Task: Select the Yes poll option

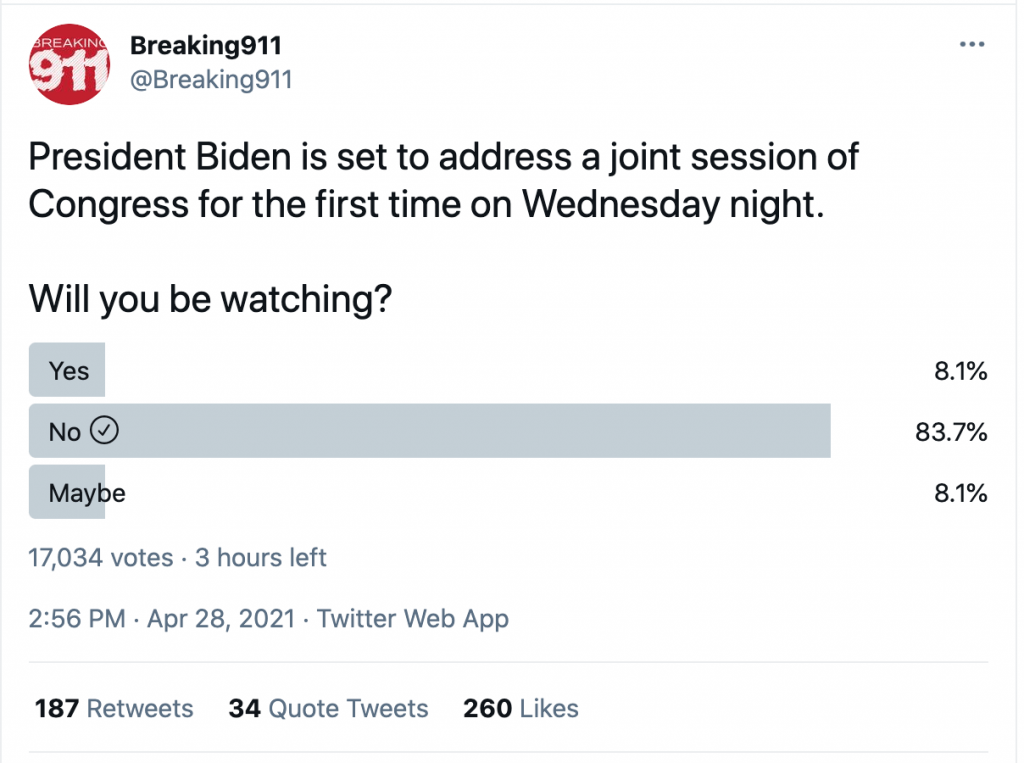Action: 68,371
